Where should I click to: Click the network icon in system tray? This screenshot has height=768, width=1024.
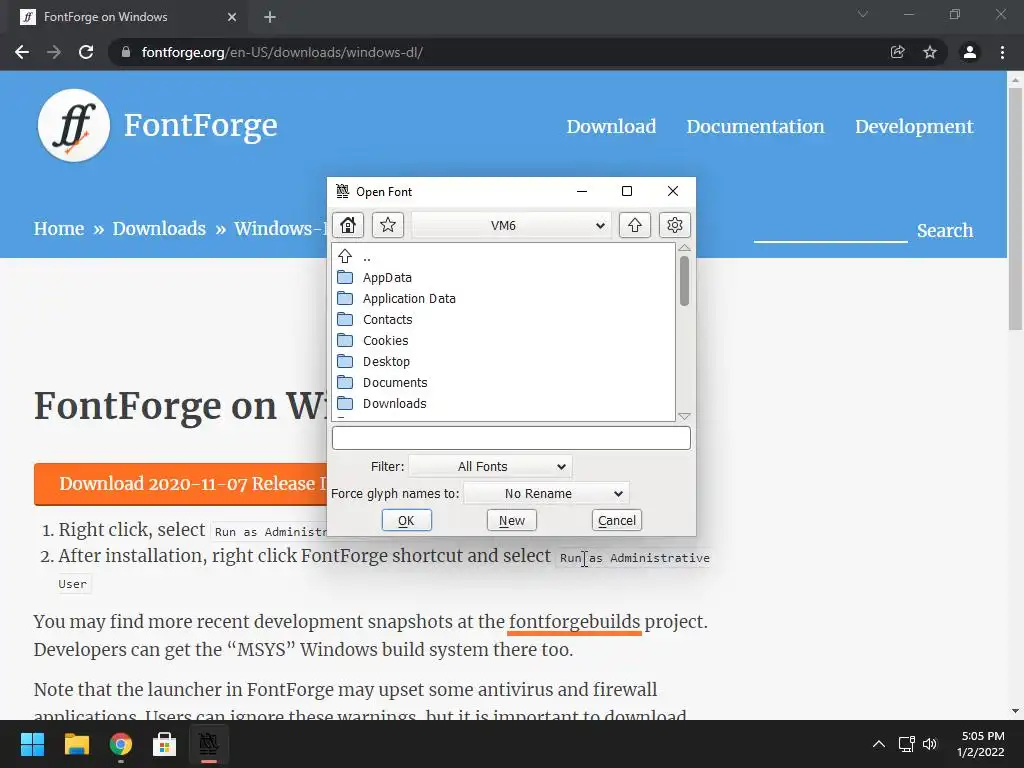[906, 744]
